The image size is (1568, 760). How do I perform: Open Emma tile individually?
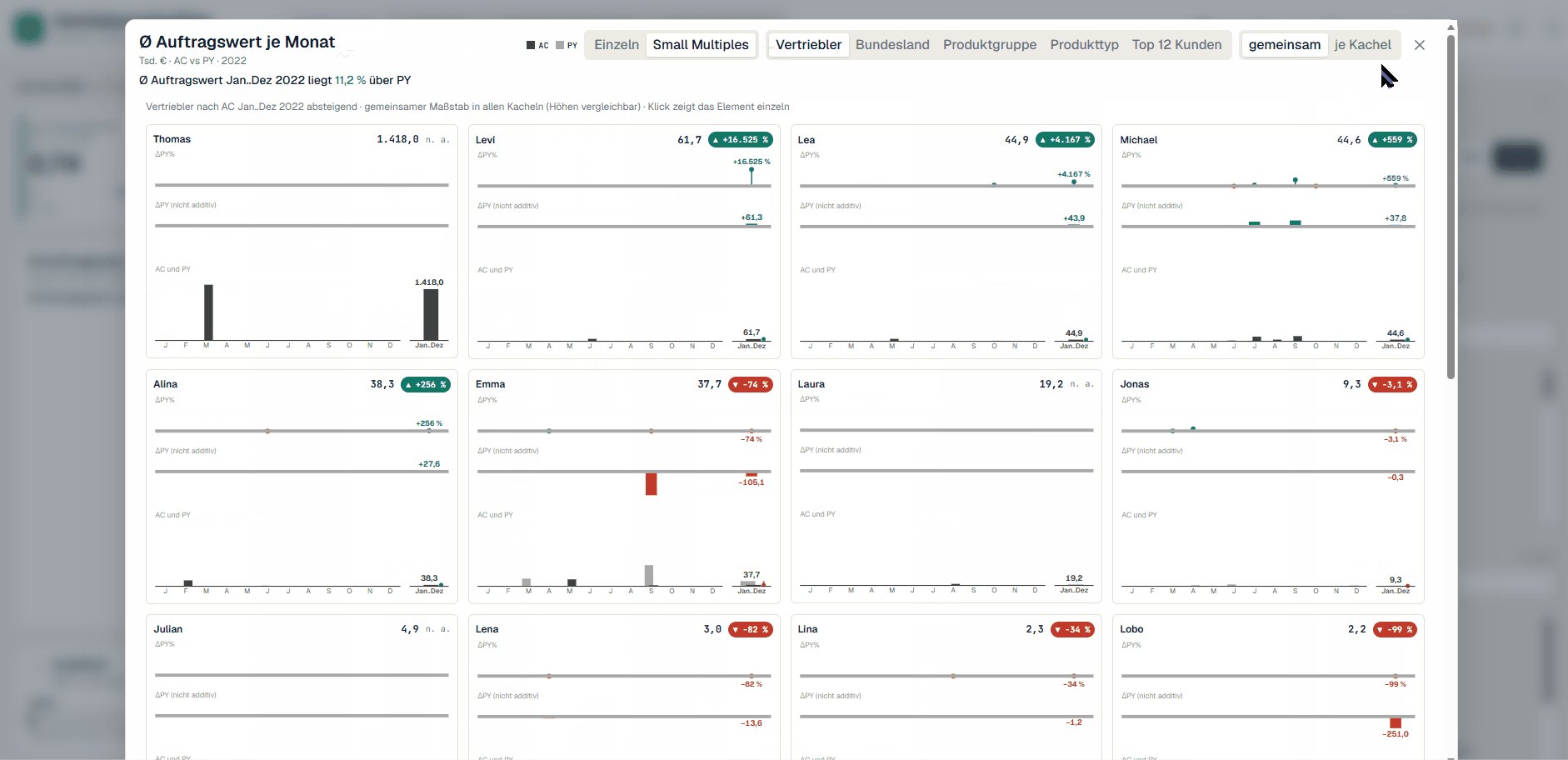click(624, 487)
